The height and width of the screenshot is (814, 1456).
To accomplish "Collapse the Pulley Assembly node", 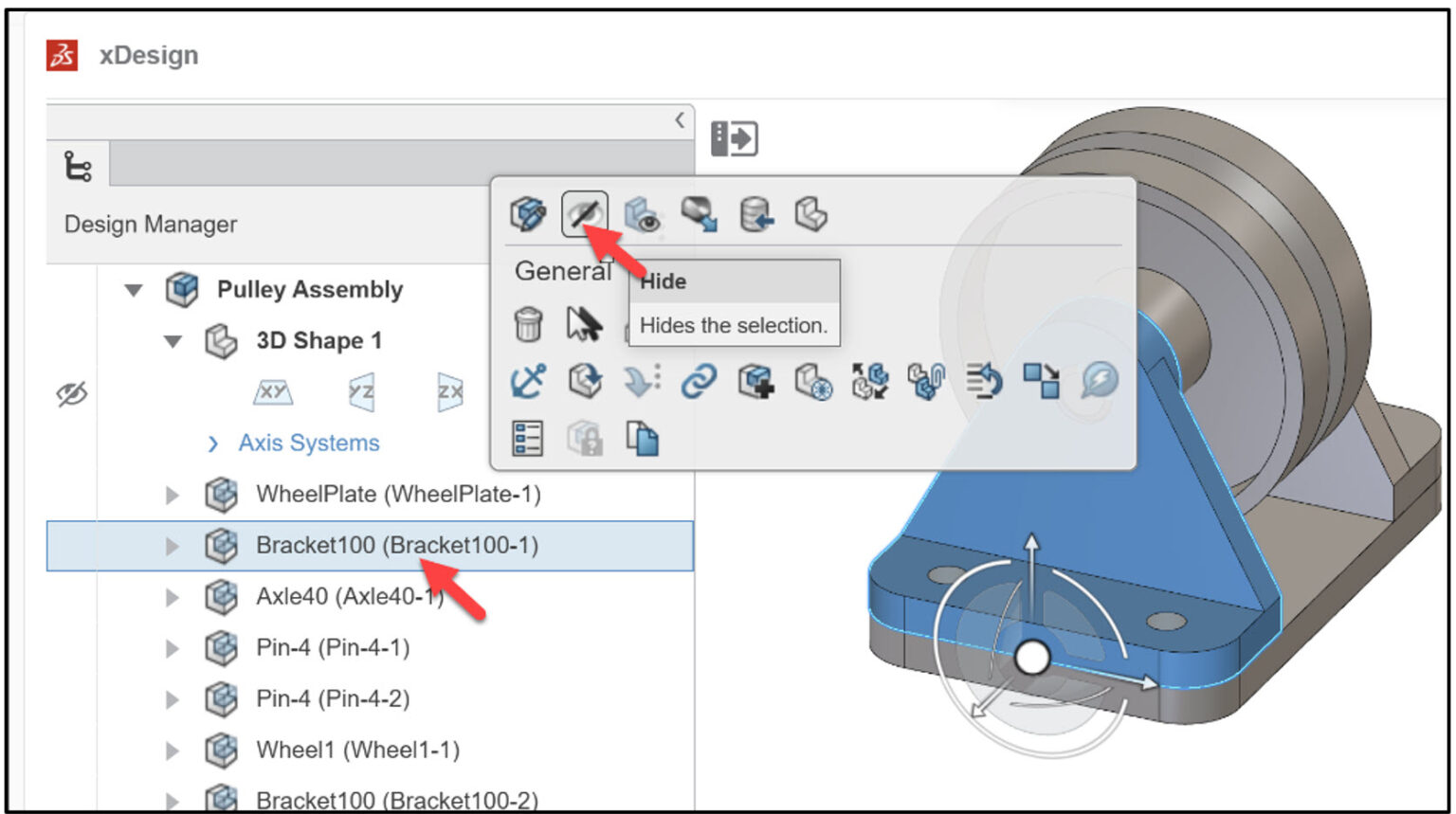I will coord(133,289).
